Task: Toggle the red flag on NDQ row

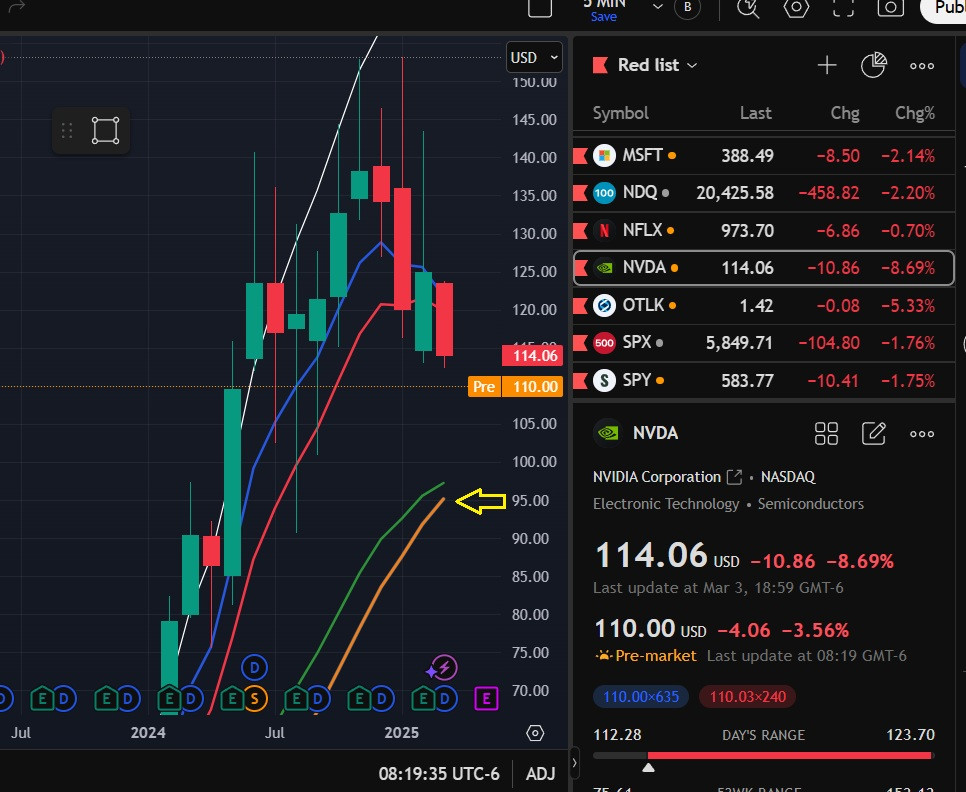Action: click(x=580, y=193)
